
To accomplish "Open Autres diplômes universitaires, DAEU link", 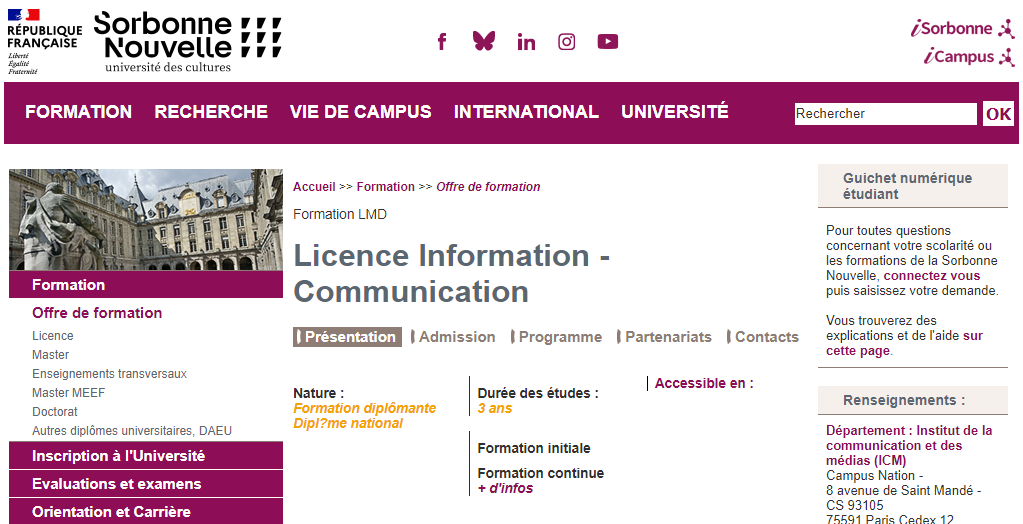I will click(x=132, y=430).
